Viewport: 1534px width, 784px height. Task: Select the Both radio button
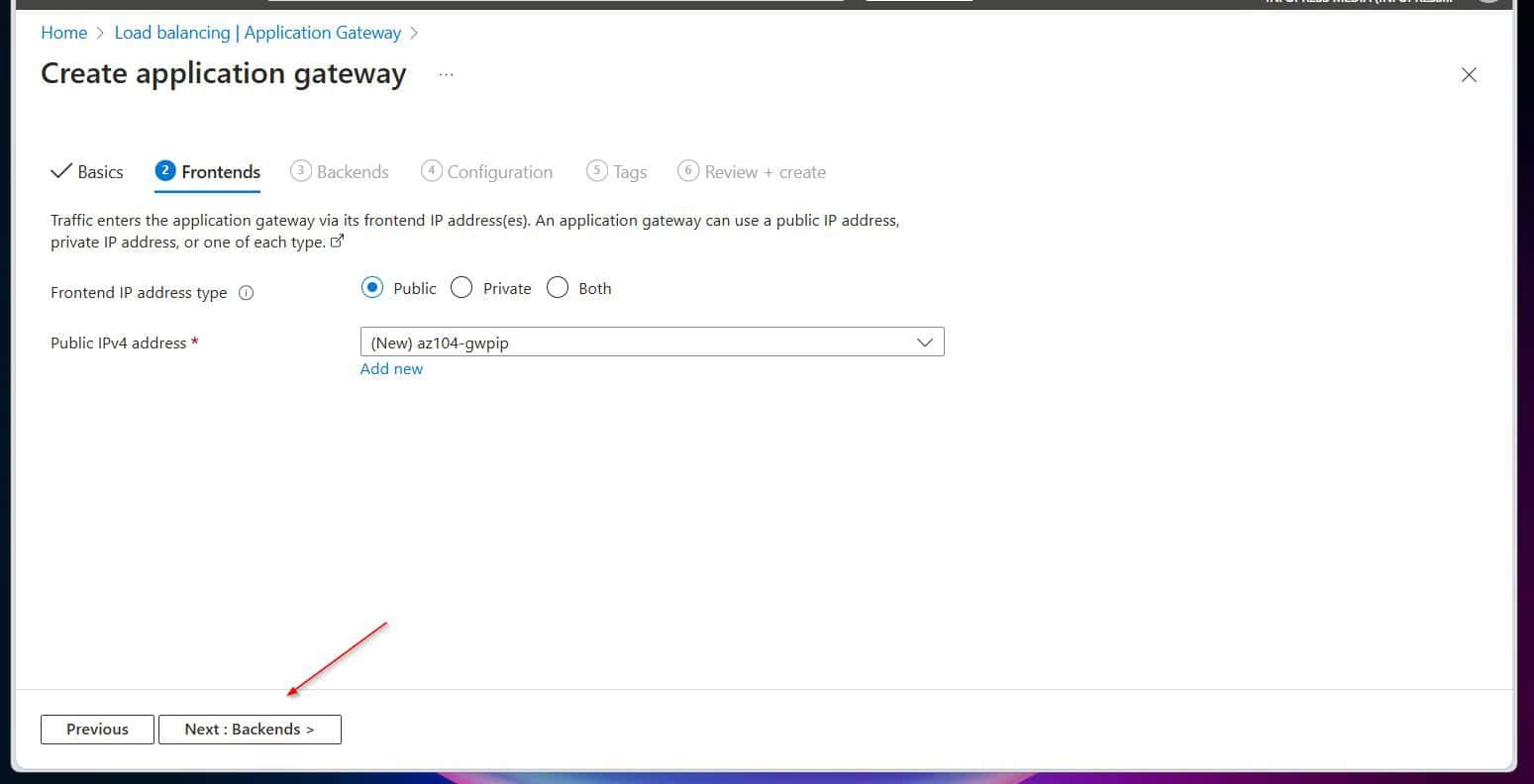(x=558, y=288)
